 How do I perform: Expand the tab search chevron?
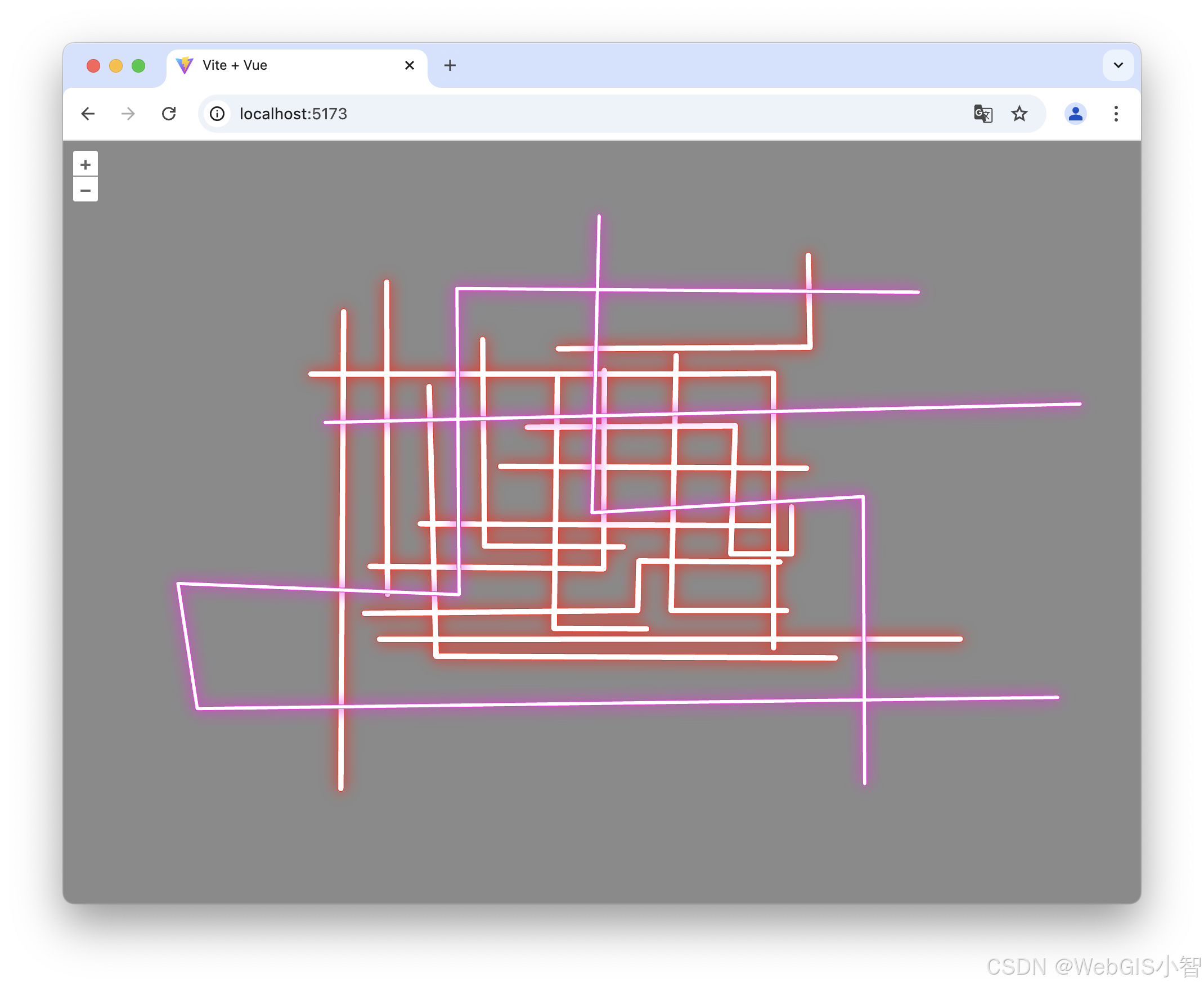[1117, 65]
